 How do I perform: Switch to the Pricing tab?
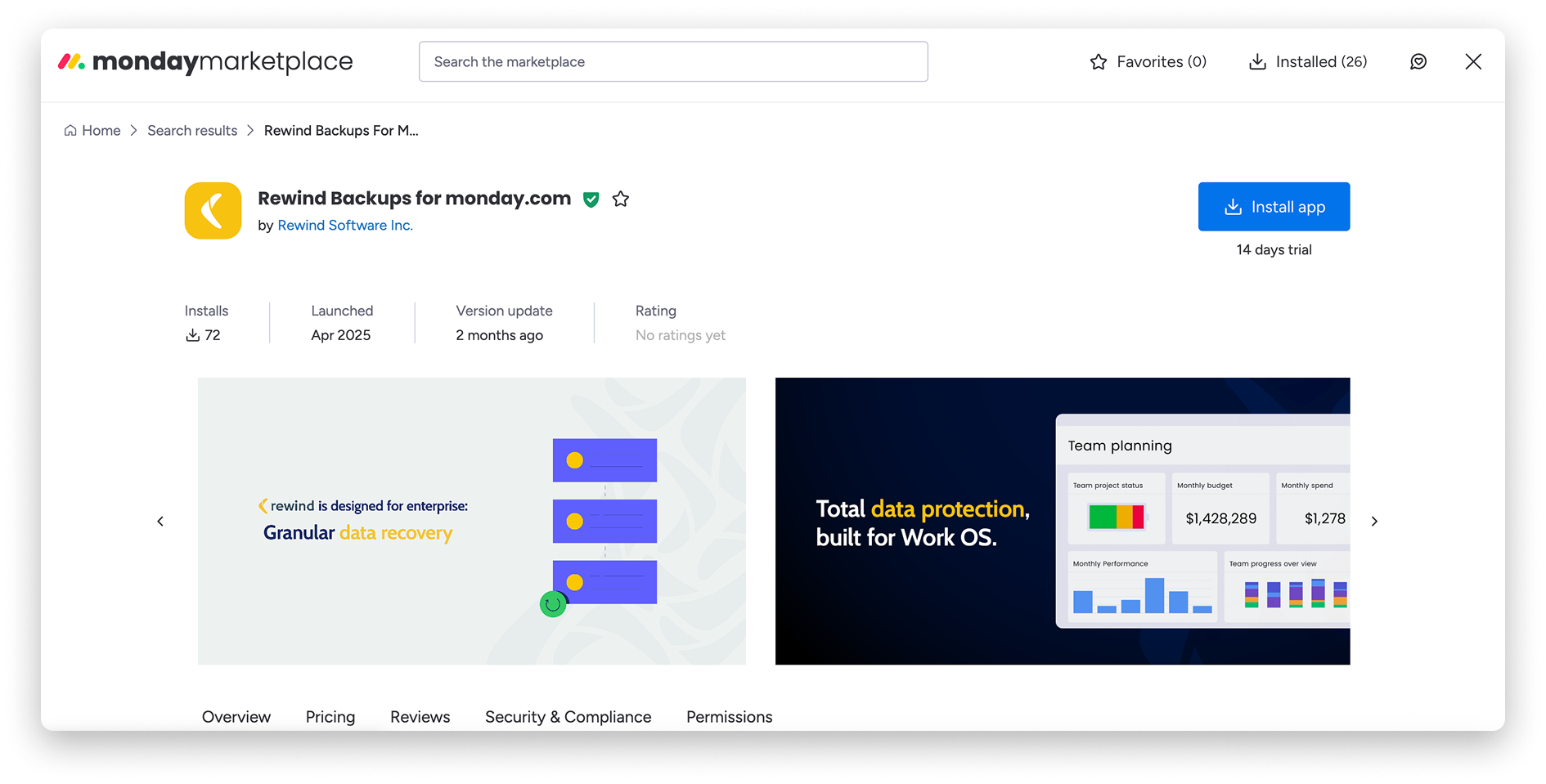click(330, 717)
